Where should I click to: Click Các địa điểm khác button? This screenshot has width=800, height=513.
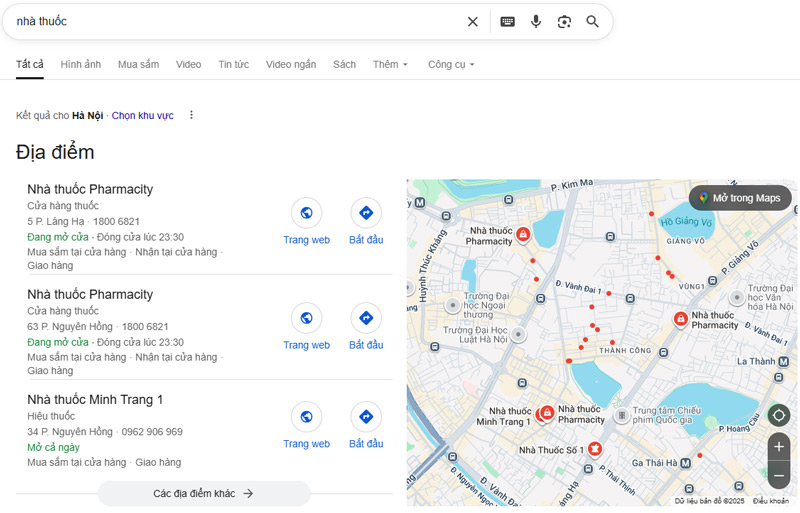point(204,493)
